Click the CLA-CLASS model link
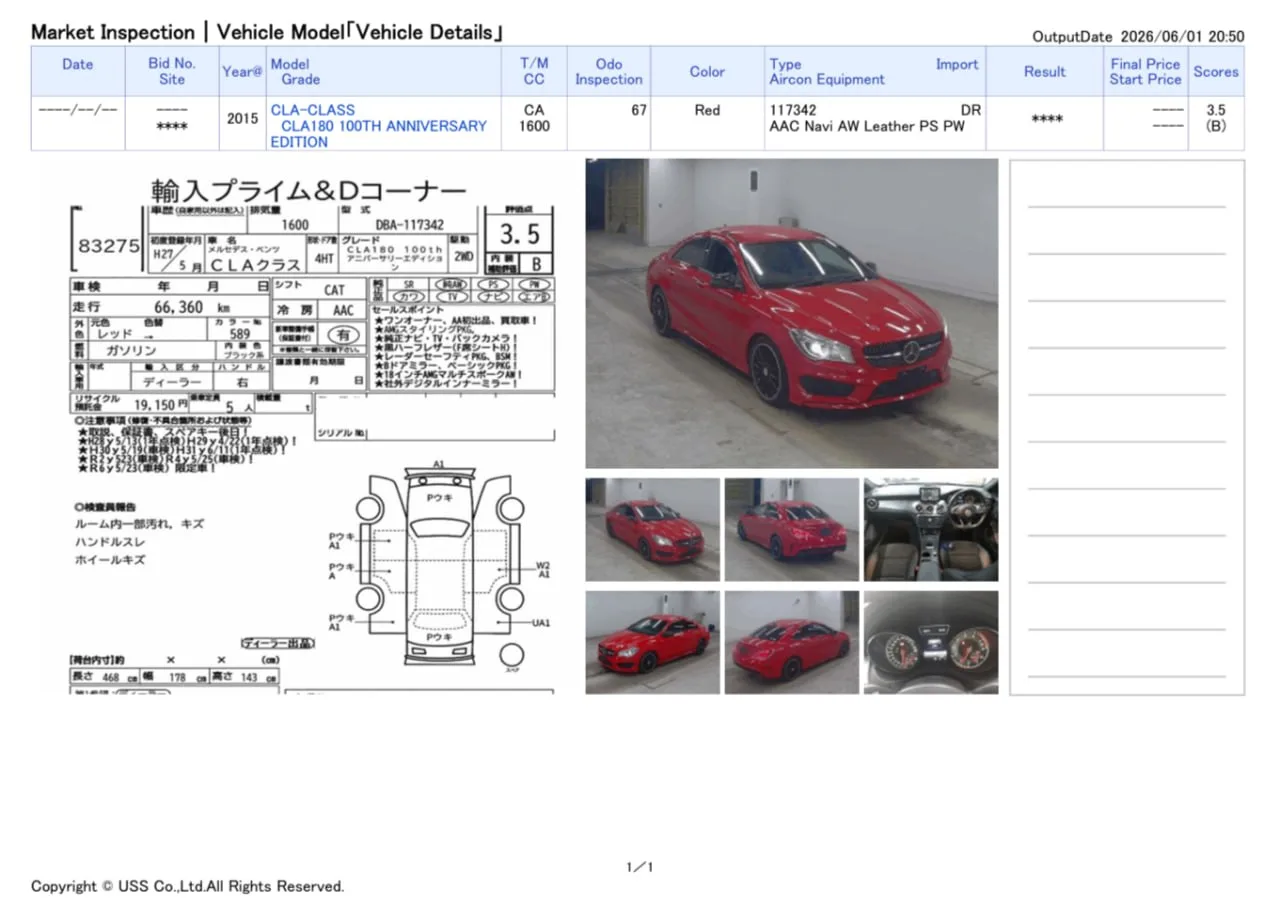The image size is (1280, 906). coord(312,110)
